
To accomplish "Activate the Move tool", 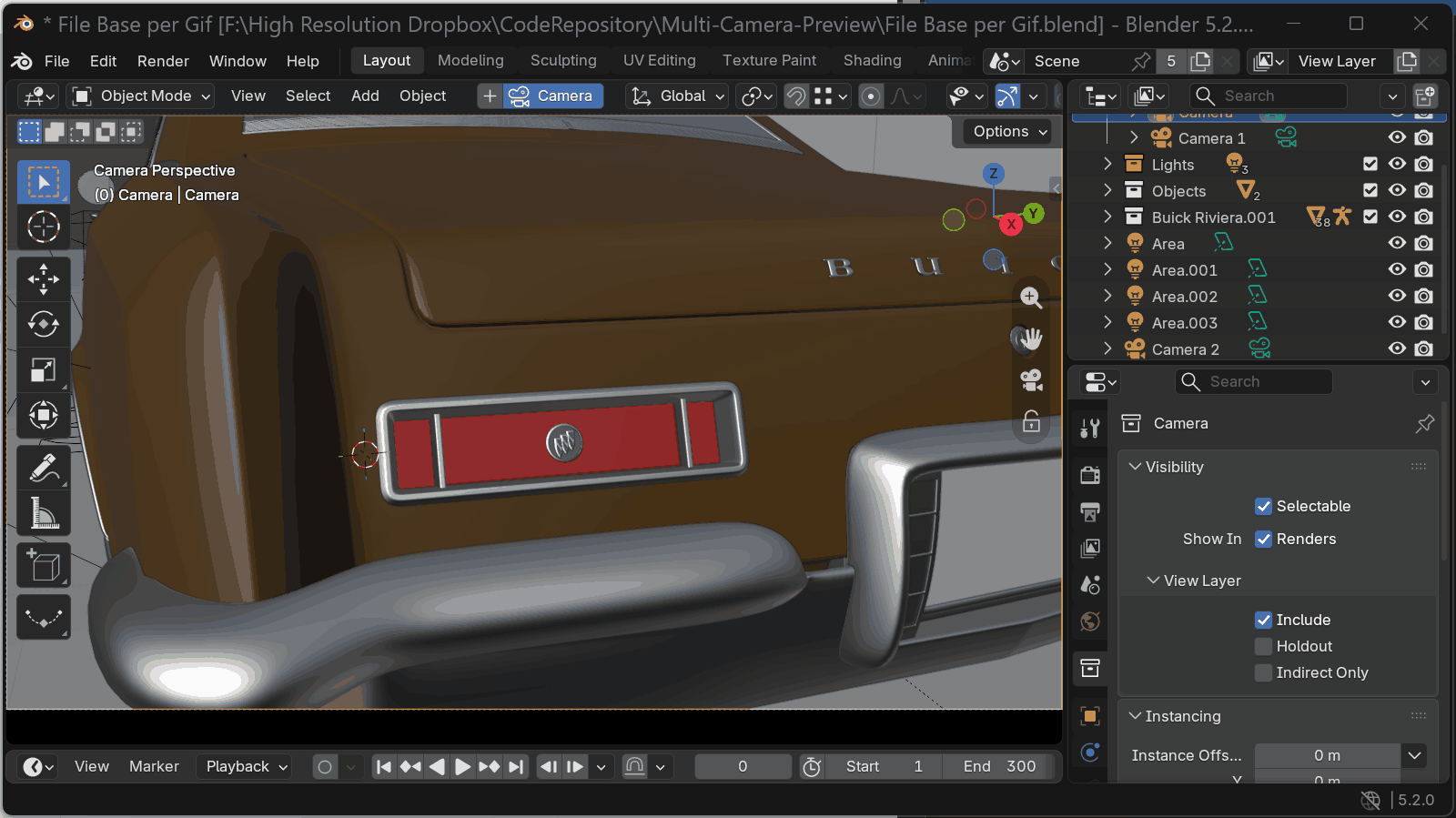I will pyautogui.click(x=44, y=279).
